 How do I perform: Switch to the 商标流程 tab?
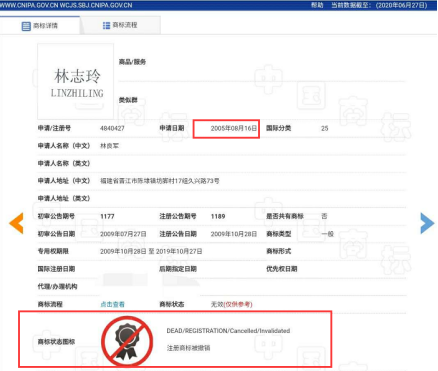tap(120, 25)
